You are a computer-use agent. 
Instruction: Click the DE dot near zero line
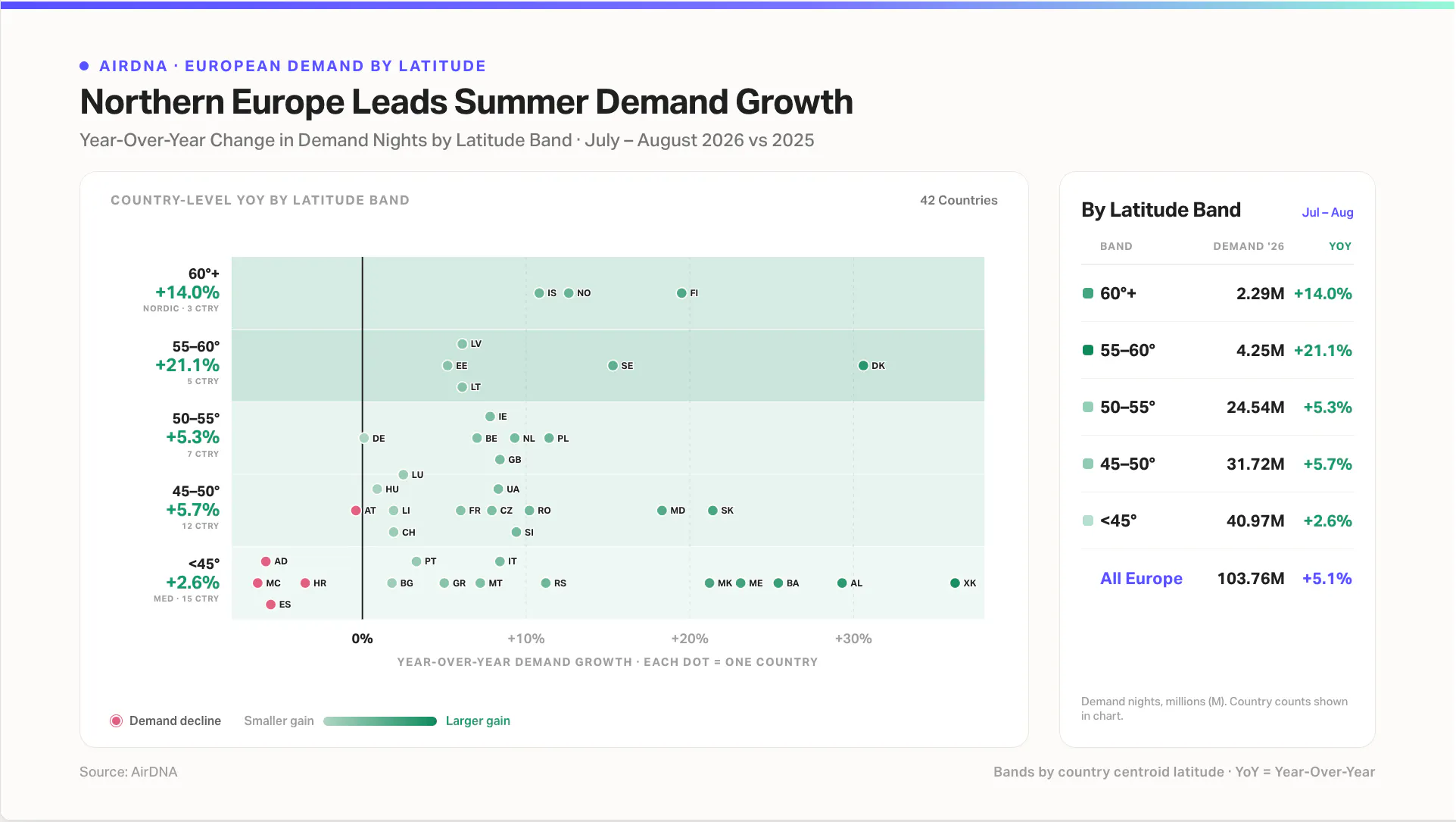click(x=364, y=438)
